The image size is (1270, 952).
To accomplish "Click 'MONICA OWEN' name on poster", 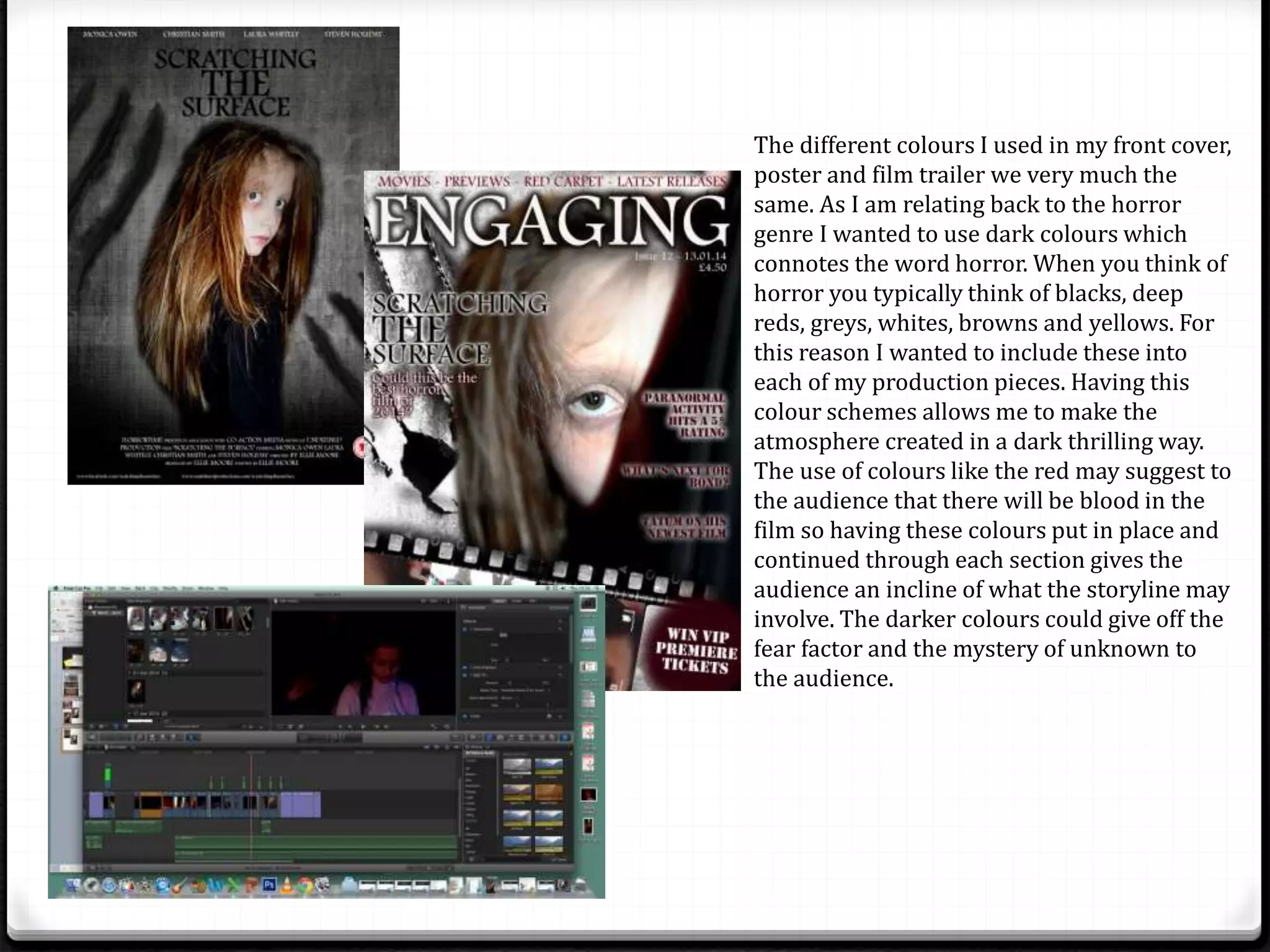I will coord(110,34).
